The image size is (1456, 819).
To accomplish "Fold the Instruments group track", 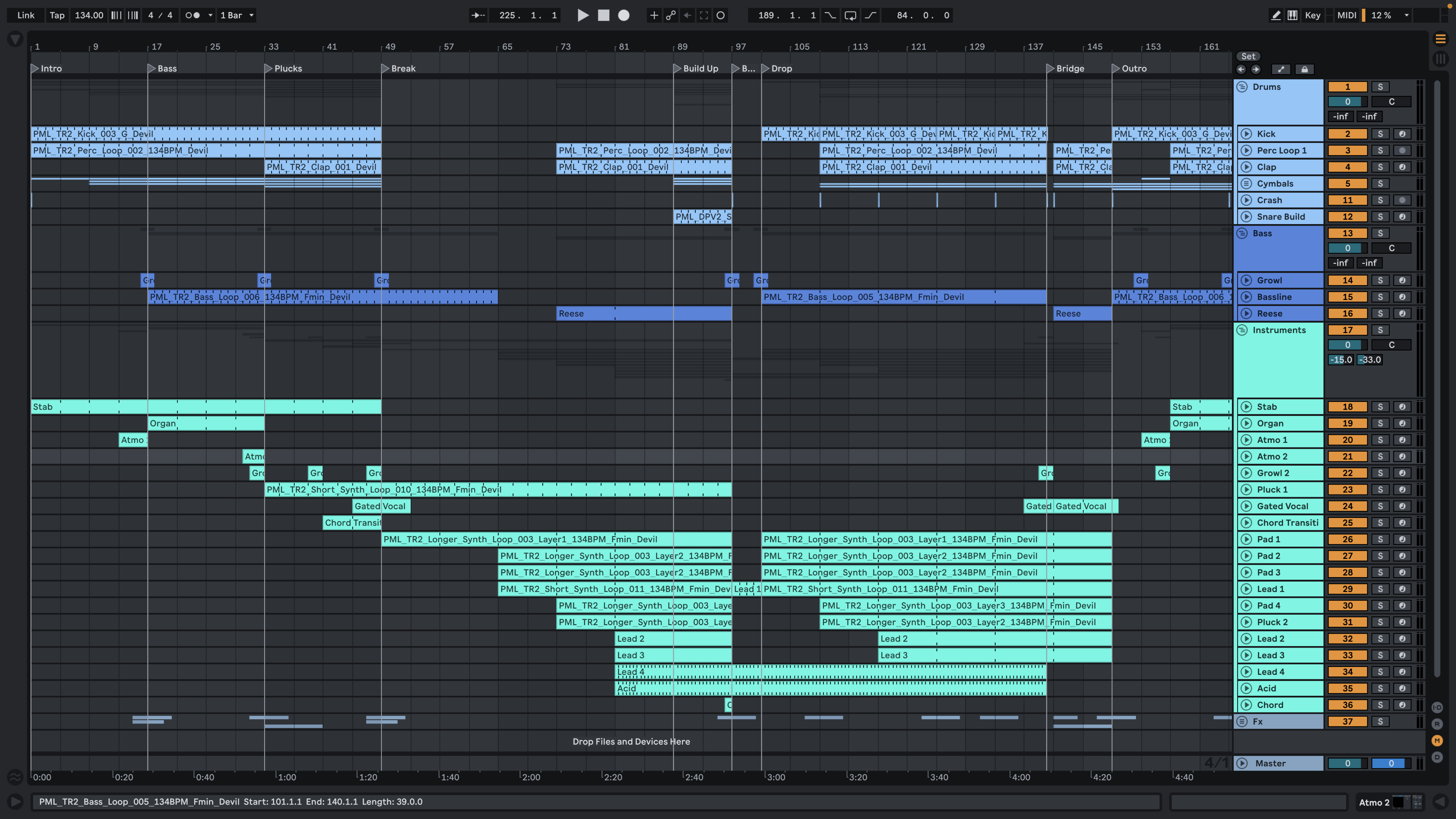I will pos(1242,330).
